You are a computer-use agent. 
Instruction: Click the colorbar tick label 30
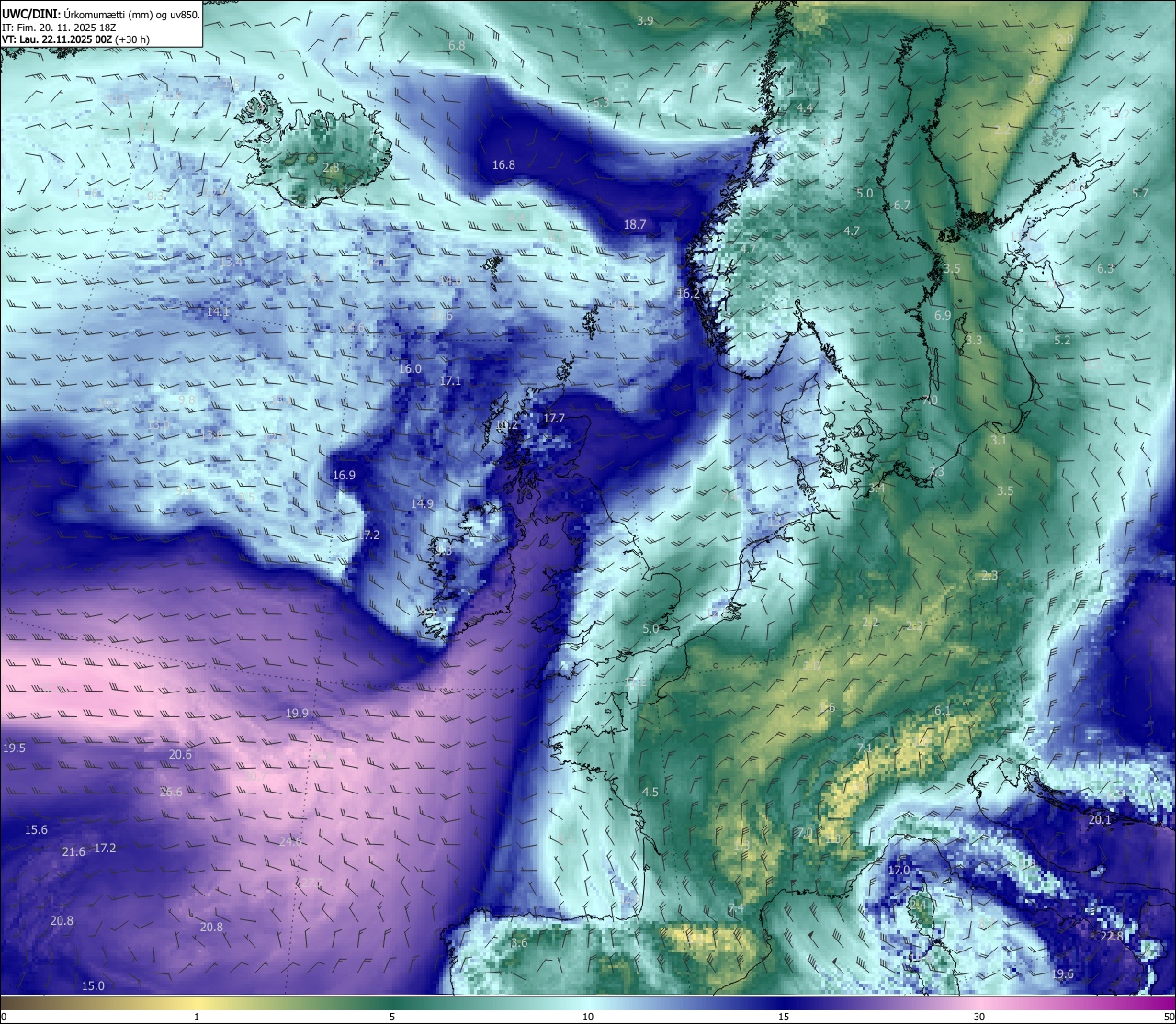(979, 1017)
